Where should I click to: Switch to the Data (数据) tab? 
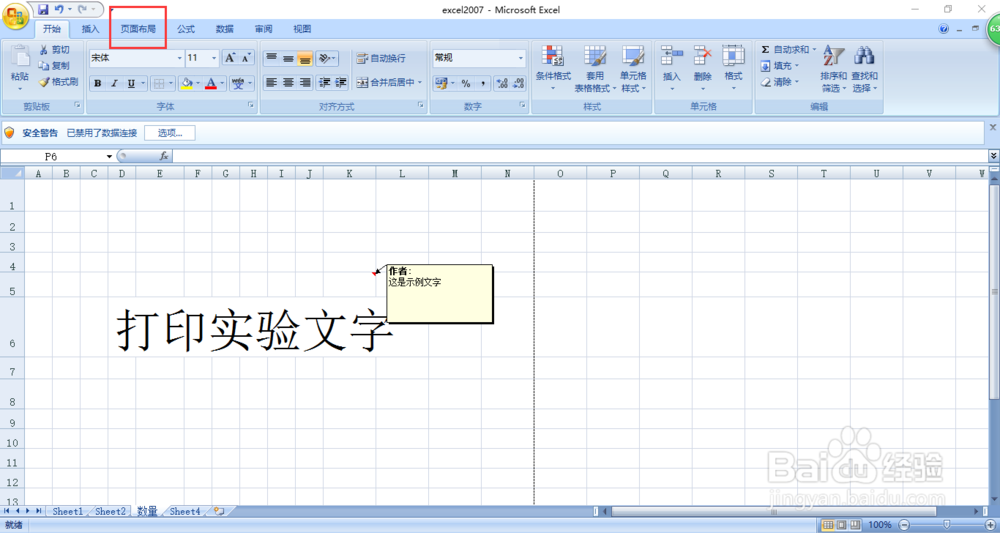(x=224, y=29)
